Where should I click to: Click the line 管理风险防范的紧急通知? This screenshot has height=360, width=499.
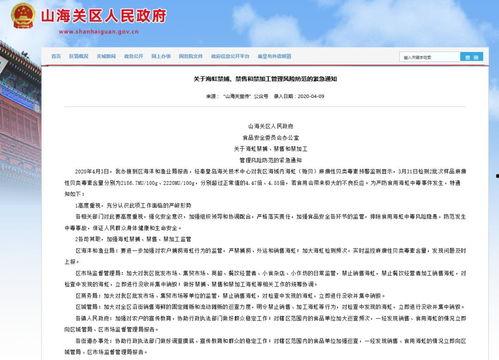pos(270,160)
